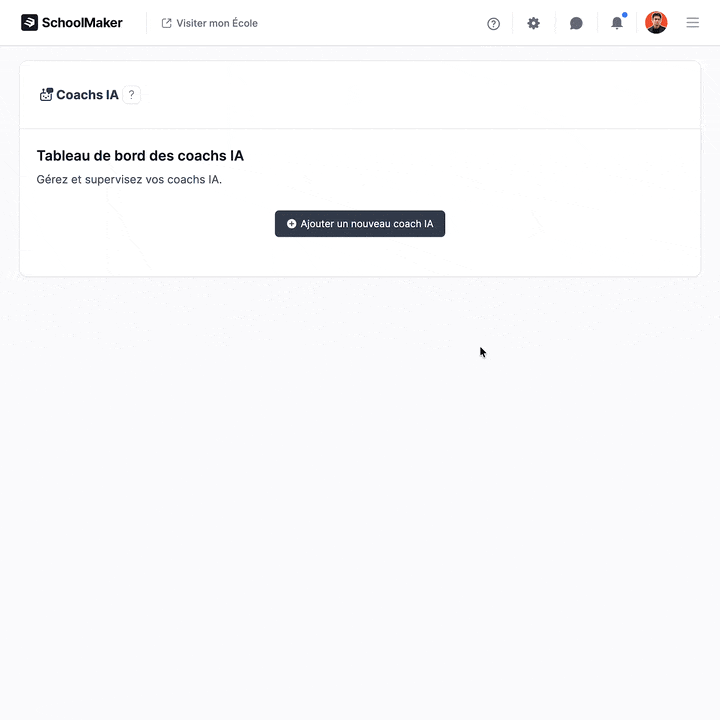Open the help circle icon in top bar
Viewport: 720px width, 720px height.
[493, 23]
